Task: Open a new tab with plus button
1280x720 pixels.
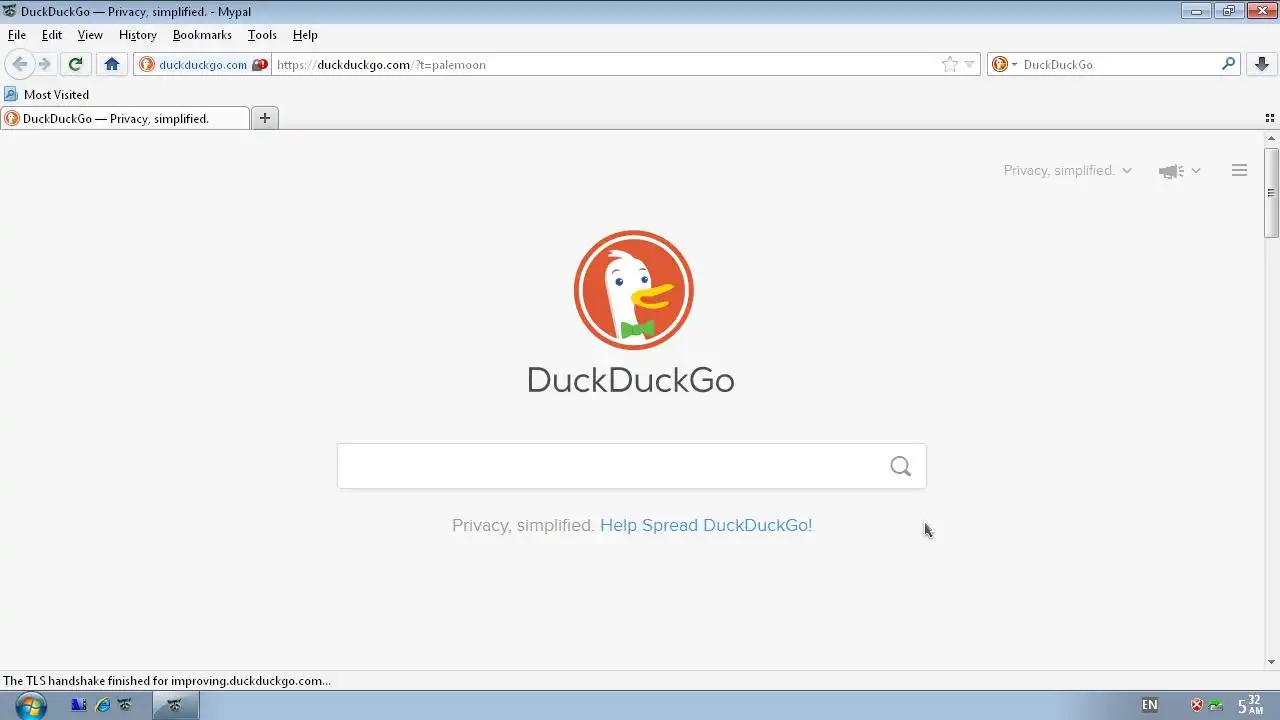Action: 265,118
